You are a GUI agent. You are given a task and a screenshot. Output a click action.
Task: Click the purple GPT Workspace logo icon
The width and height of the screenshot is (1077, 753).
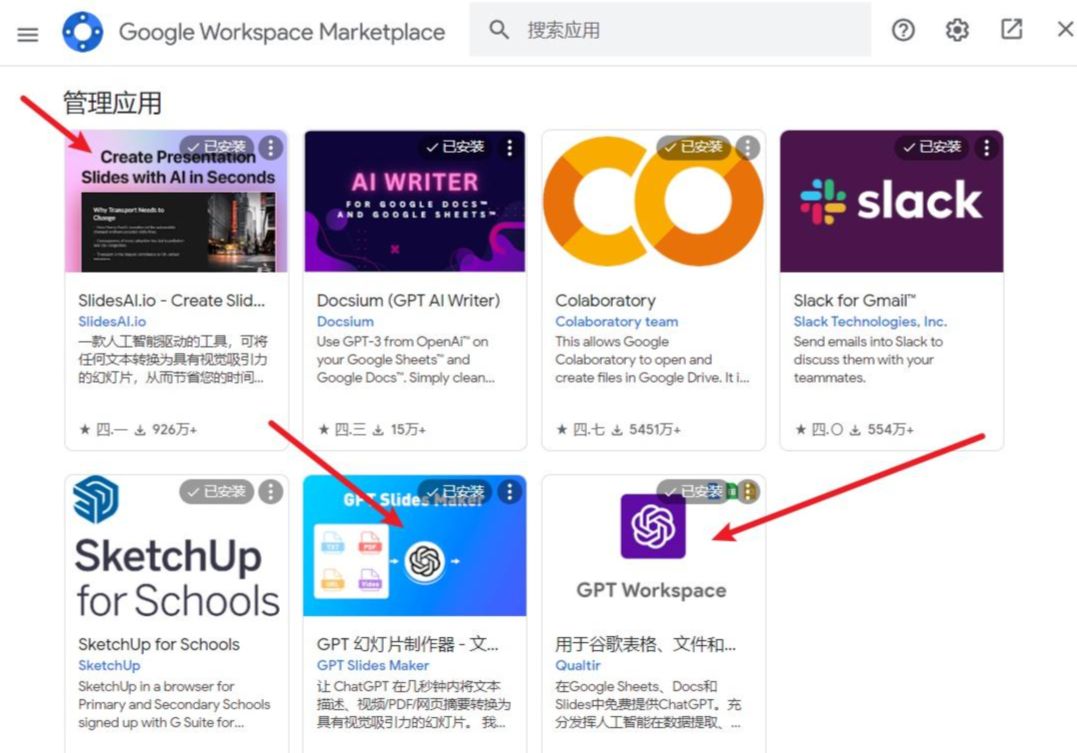[653, 526]
